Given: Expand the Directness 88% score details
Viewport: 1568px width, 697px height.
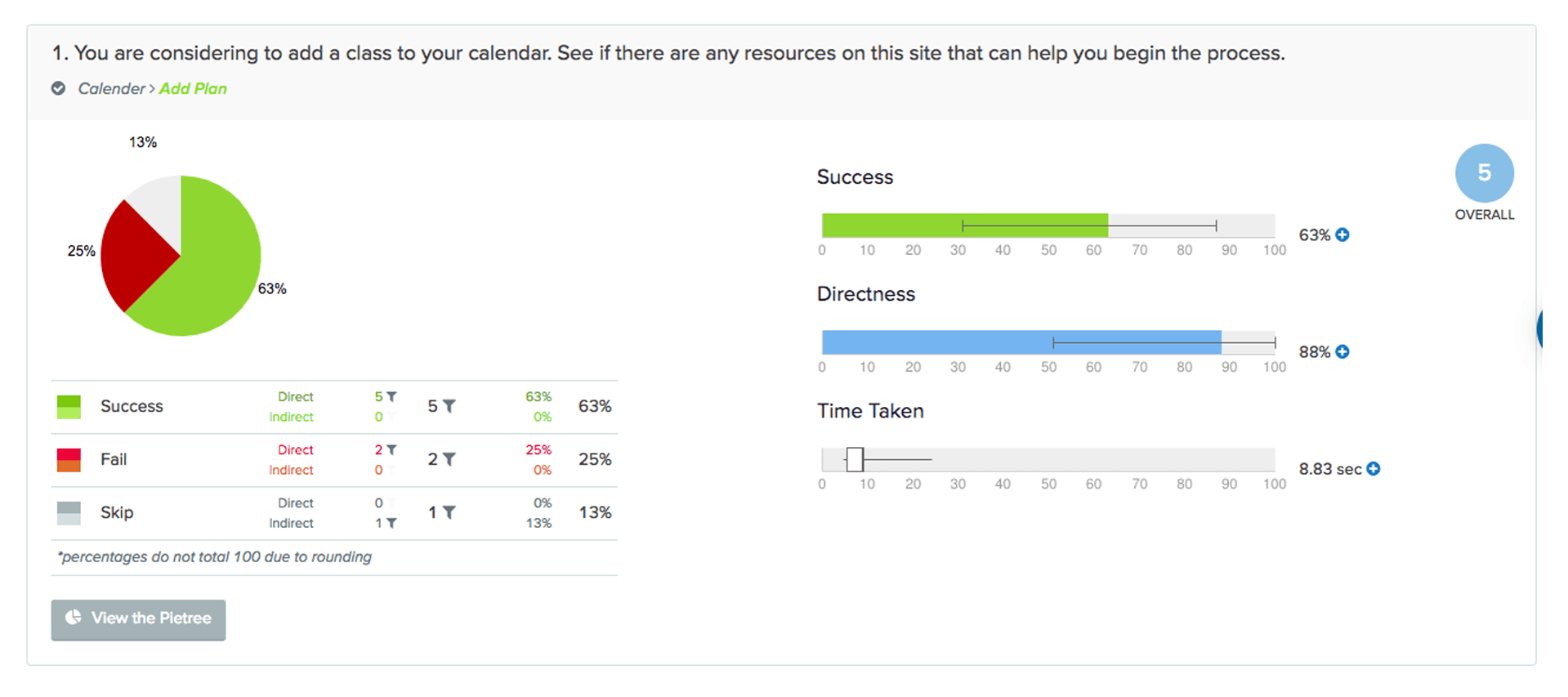Looking at the screenshot, I should coord(1342,352).
